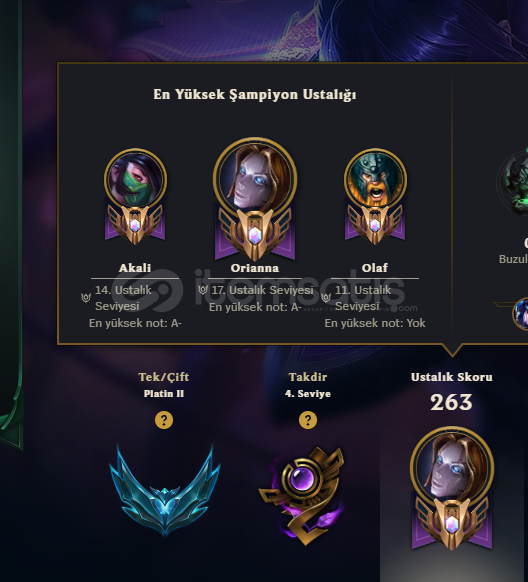The image size is (528, 582).
Task: Click the small mastery icon beside 17. Ustalık Seviyesi
Action: pos(203,290)
